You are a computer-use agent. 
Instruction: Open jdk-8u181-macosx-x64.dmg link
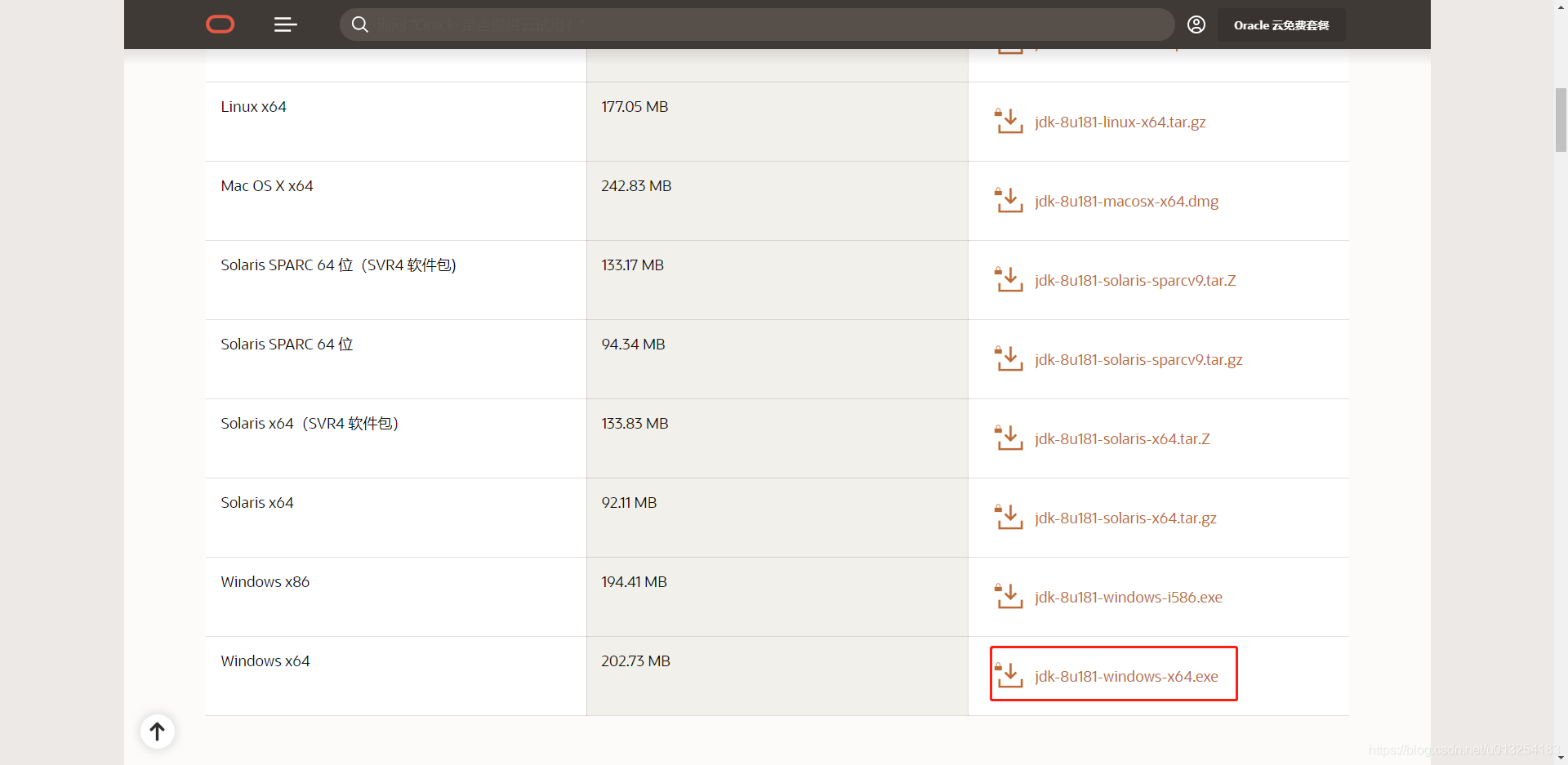tap(1126, 202)
